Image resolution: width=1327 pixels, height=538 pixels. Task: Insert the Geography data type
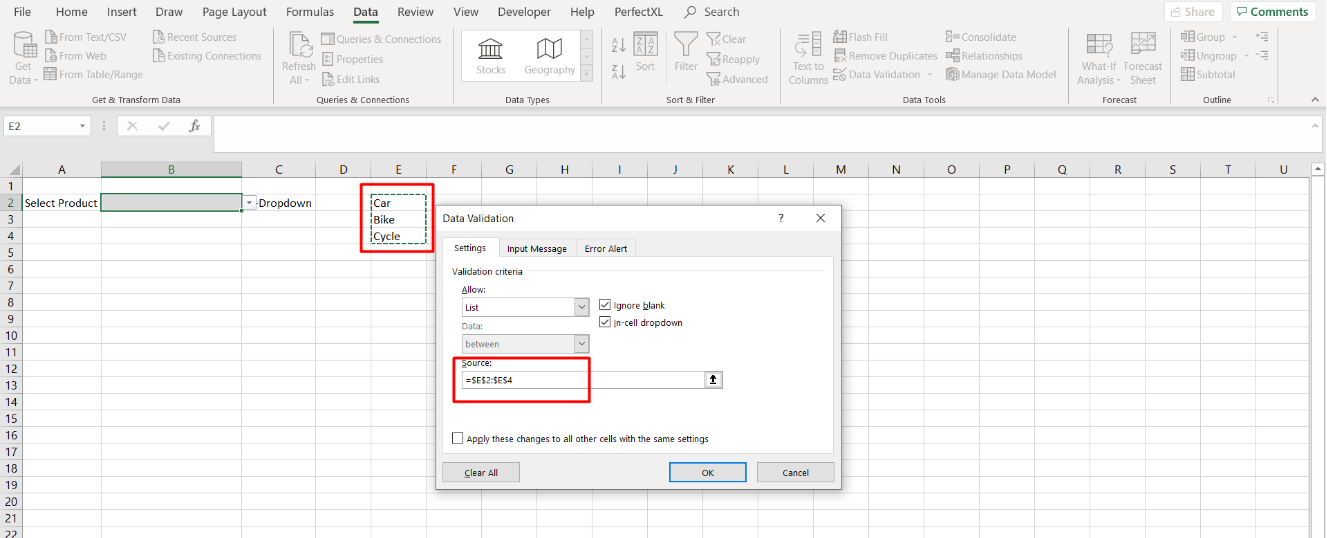[x=549, y=56]
